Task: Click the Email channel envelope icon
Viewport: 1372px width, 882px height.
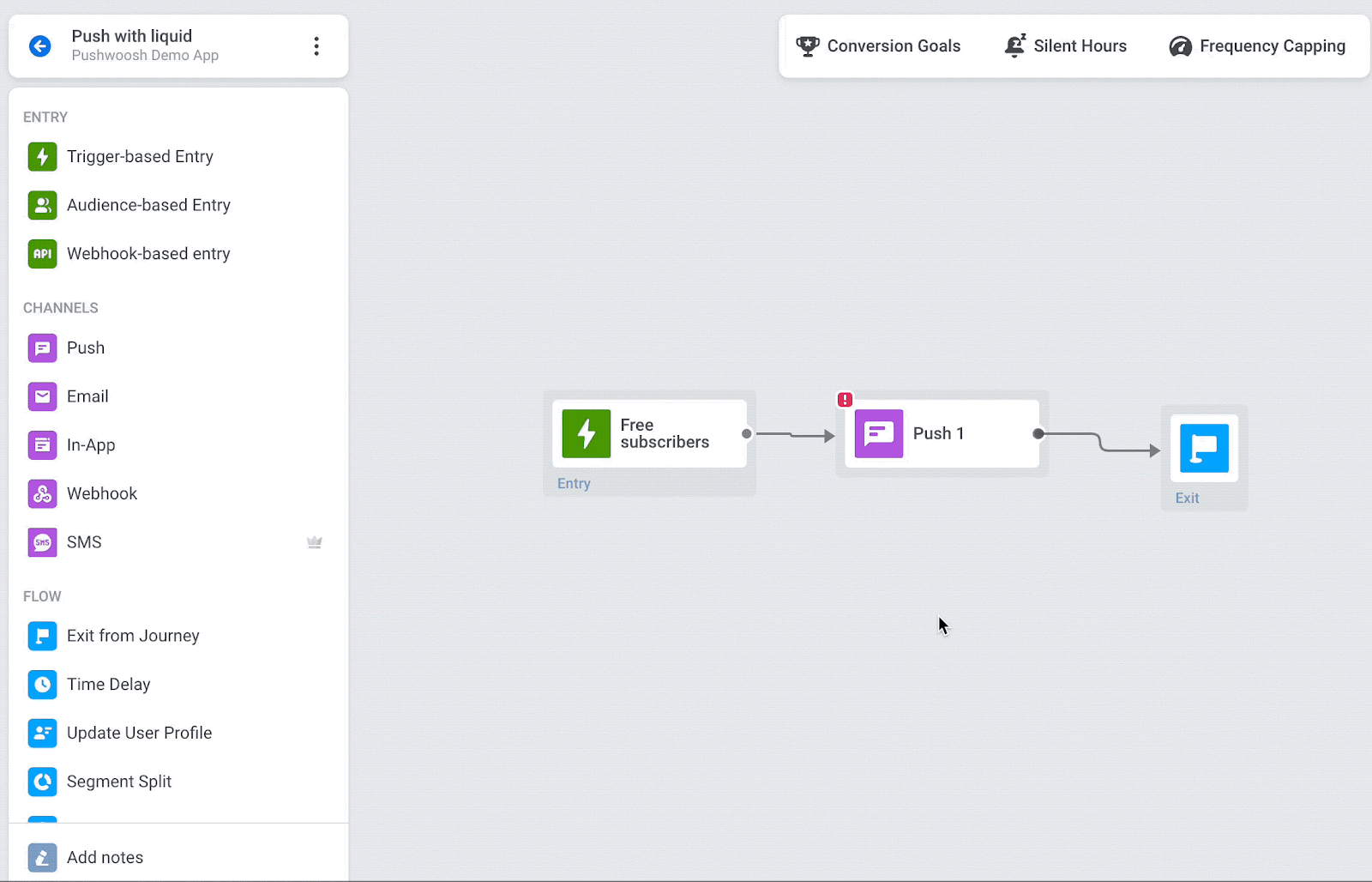Action: click(42, 396)
